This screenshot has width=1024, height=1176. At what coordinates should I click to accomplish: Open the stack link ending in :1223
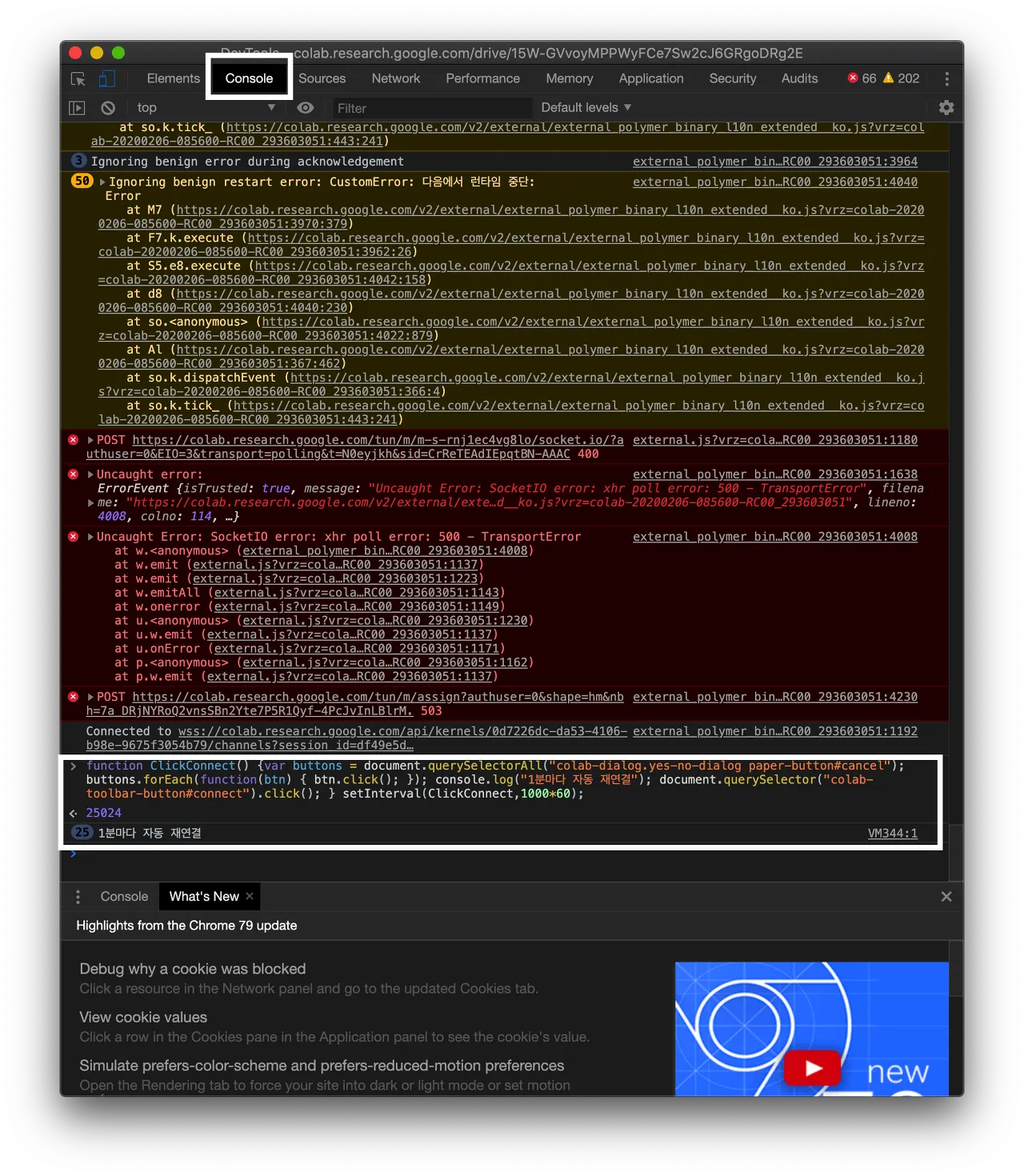[335, 579]
